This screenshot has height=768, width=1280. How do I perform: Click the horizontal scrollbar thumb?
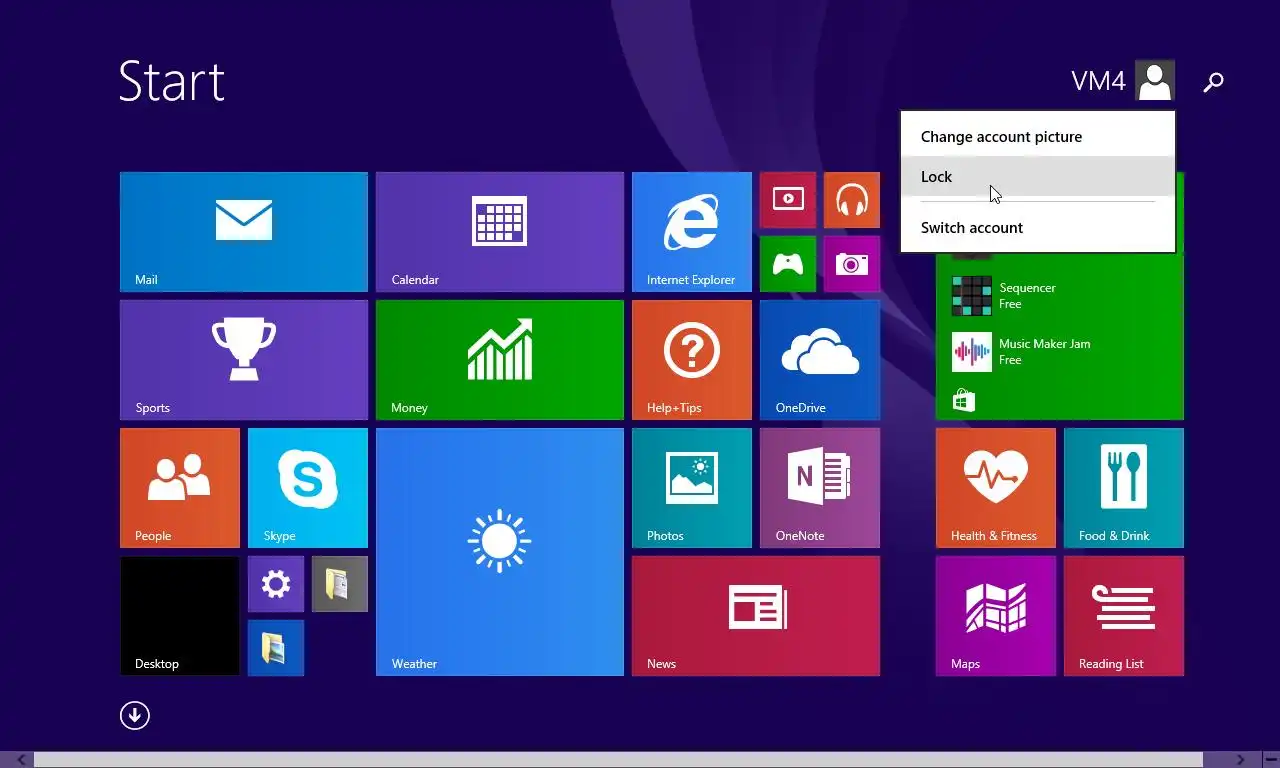[x=618, y=760]
